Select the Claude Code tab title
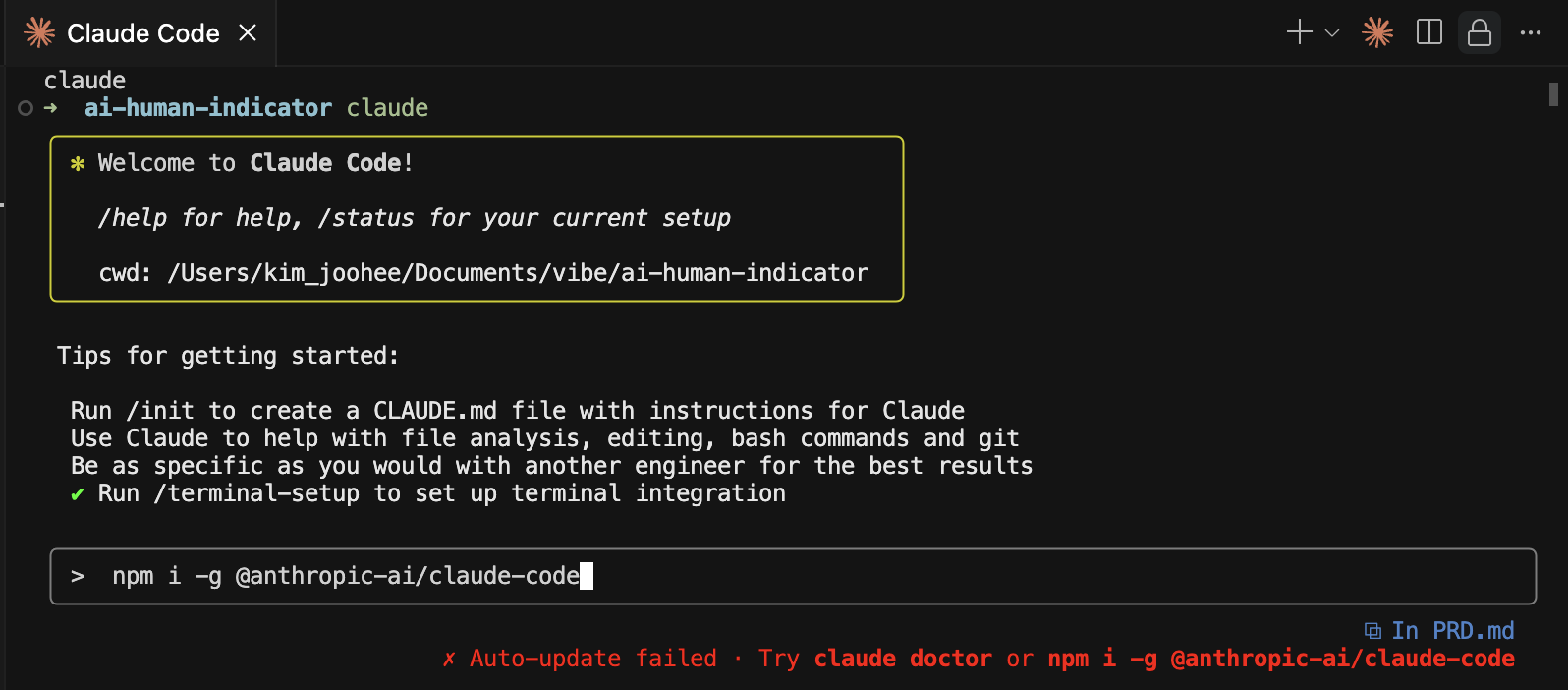The height and width of the screenshot is (690, 1568). 142,33
